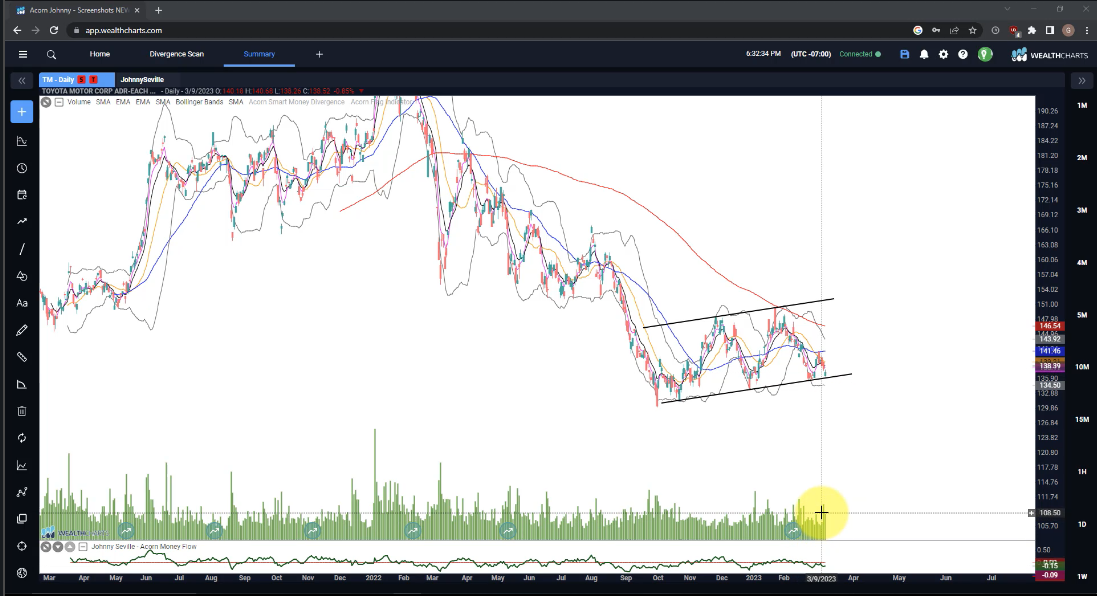The image size is (1097, 596).
Task: Collapse the left sidebar with double chevron
Action: click(22, 80)
